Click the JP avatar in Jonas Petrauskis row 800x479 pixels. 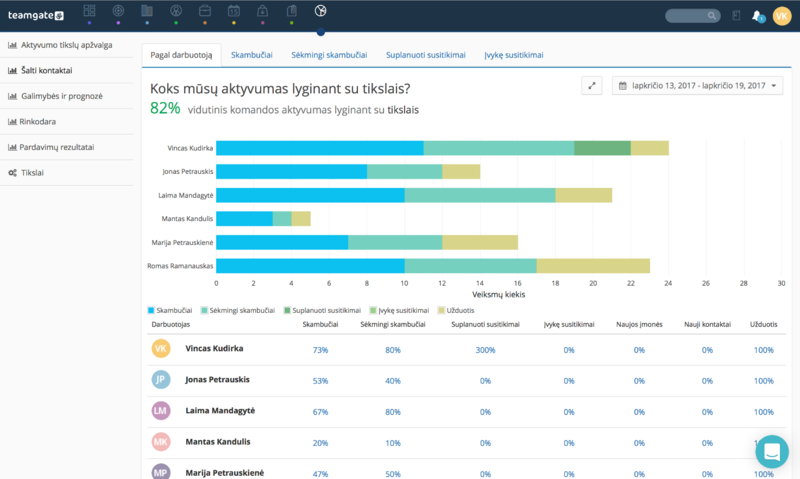[x=161, y=380]
